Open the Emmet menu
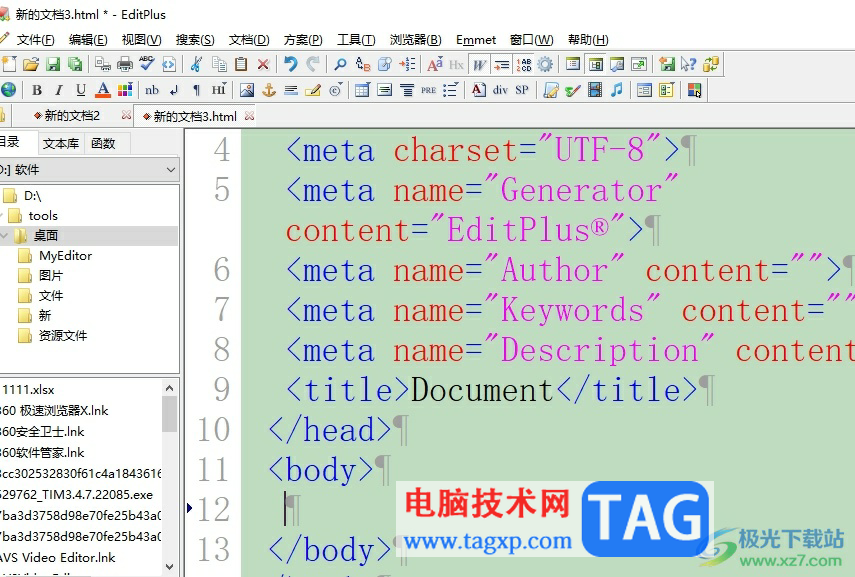Viewport: 855px width, 577px height. (476, 40)
